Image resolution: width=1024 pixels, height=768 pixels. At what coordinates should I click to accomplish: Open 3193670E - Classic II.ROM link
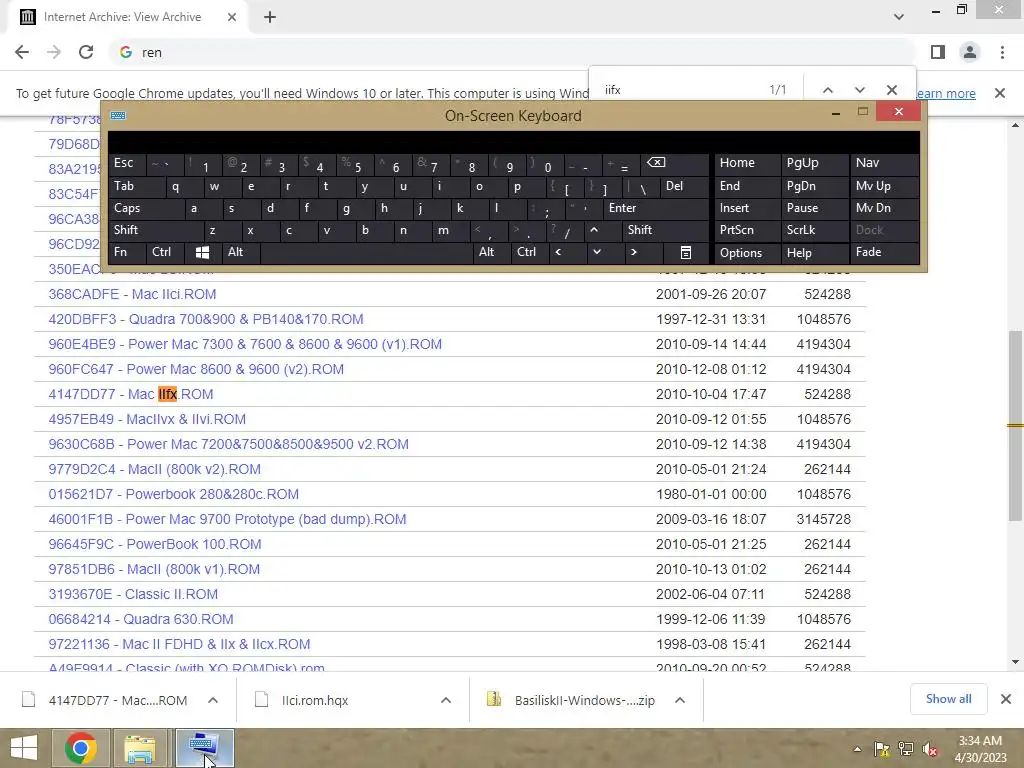tap(133, 594)
